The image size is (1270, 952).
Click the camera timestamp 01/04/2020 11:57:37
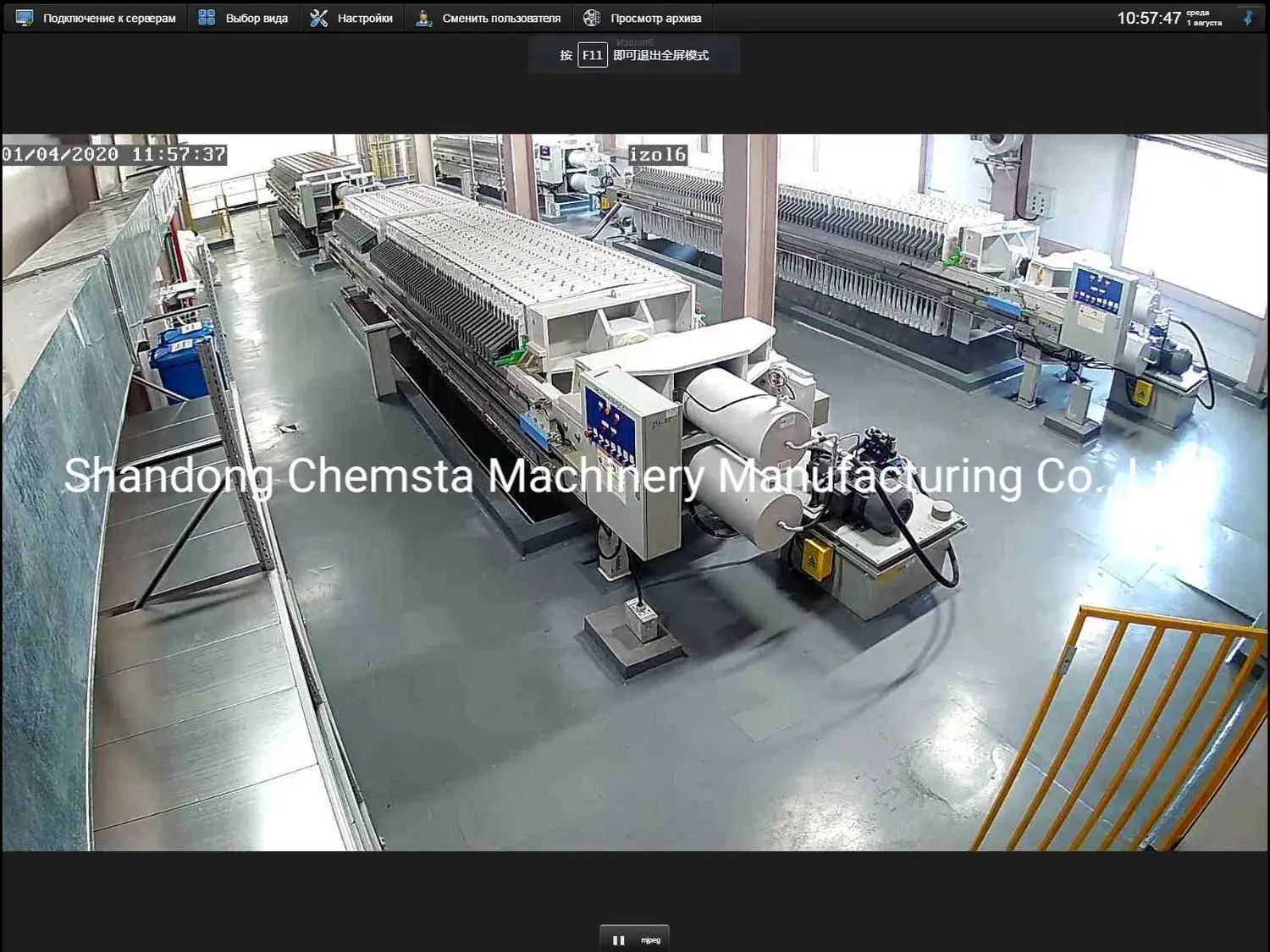click(x=114, y=154)
